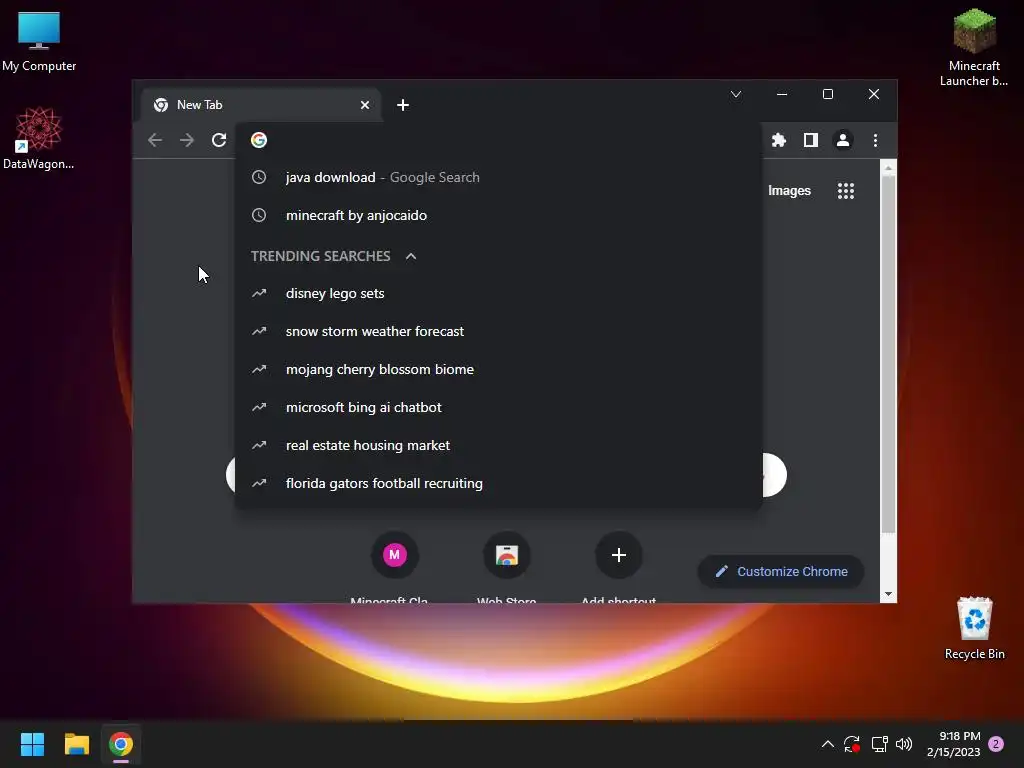Click the Images link
The height and width of the screenshot is (768, 1024).
[x=789, y=191]
